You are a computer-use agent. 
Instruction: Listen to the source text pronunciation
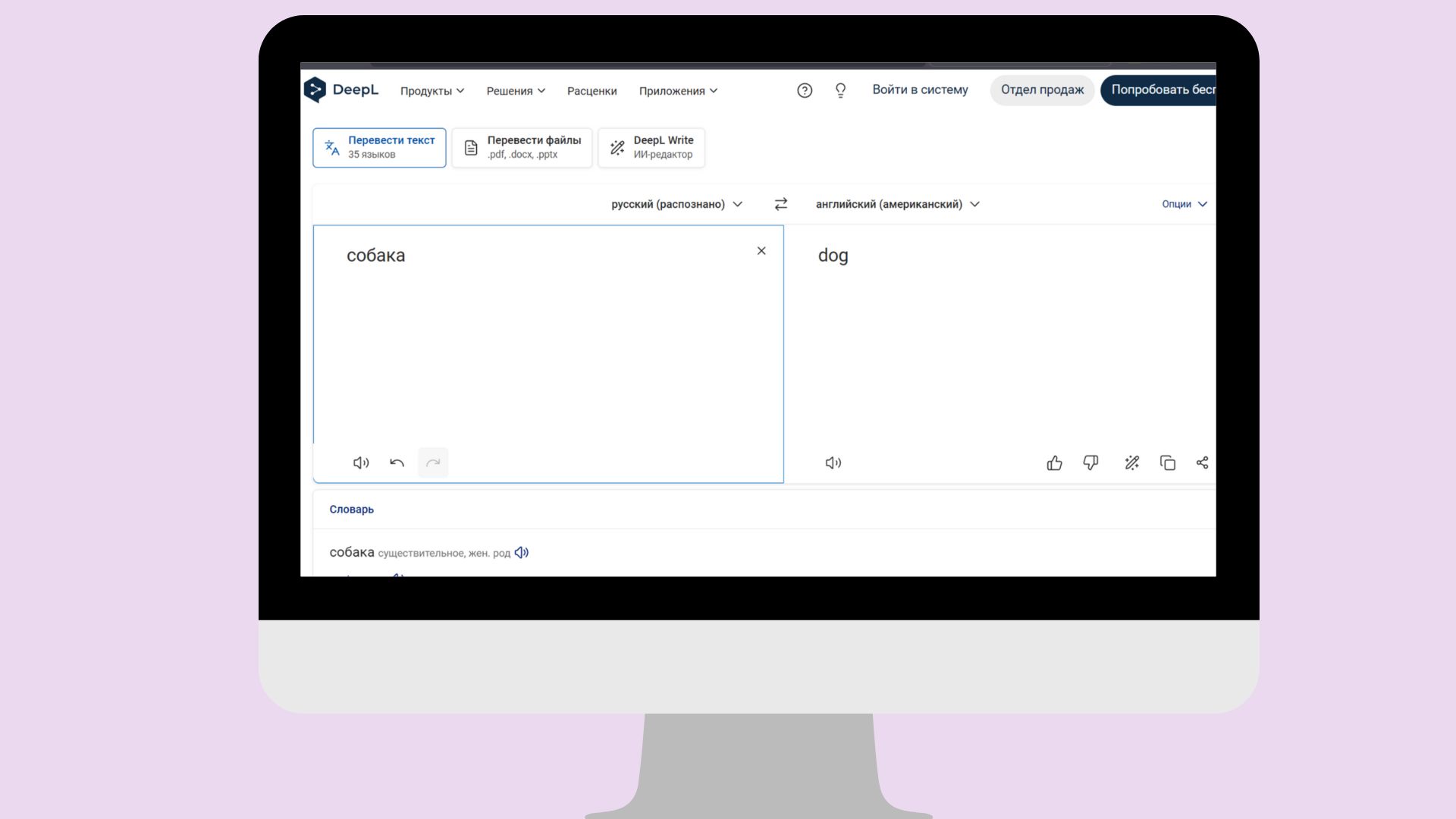pos(361,463)
